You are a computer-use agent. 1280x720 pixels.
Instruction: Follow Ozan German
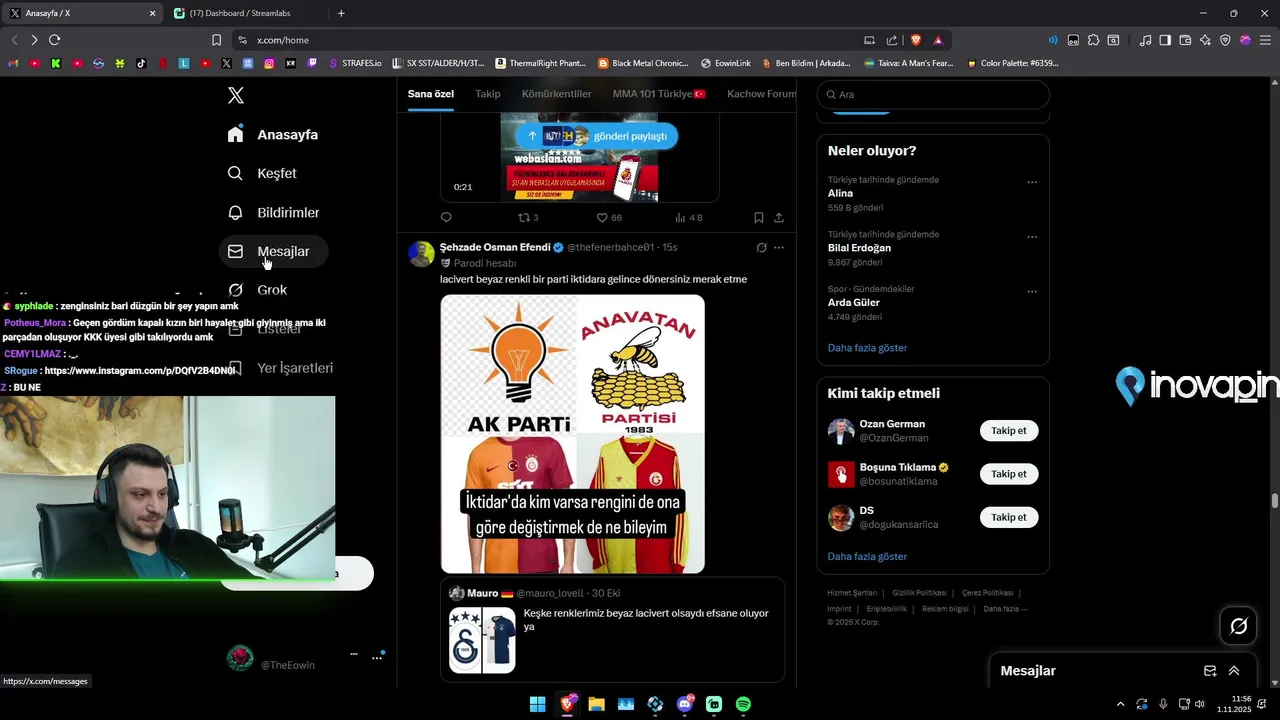click(x=1009, y=431)
